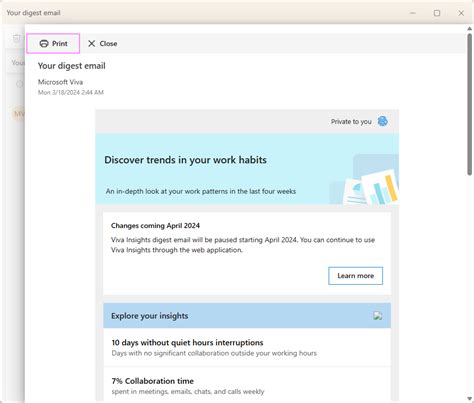Image resolution: width=474 pixels, height=403 pixels.
Task: Click "Discover trends in your work habits" banner title
Action: click(x=185, y=160)
